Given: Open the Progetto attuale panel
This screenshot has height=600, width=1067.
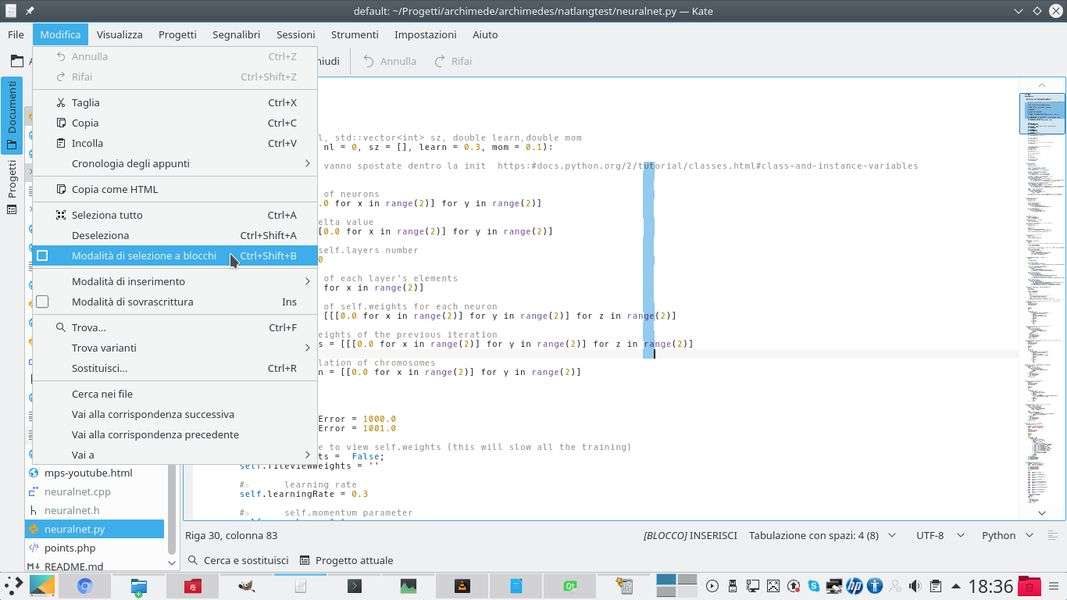Looking at the screenshot, I should [346, 560].
